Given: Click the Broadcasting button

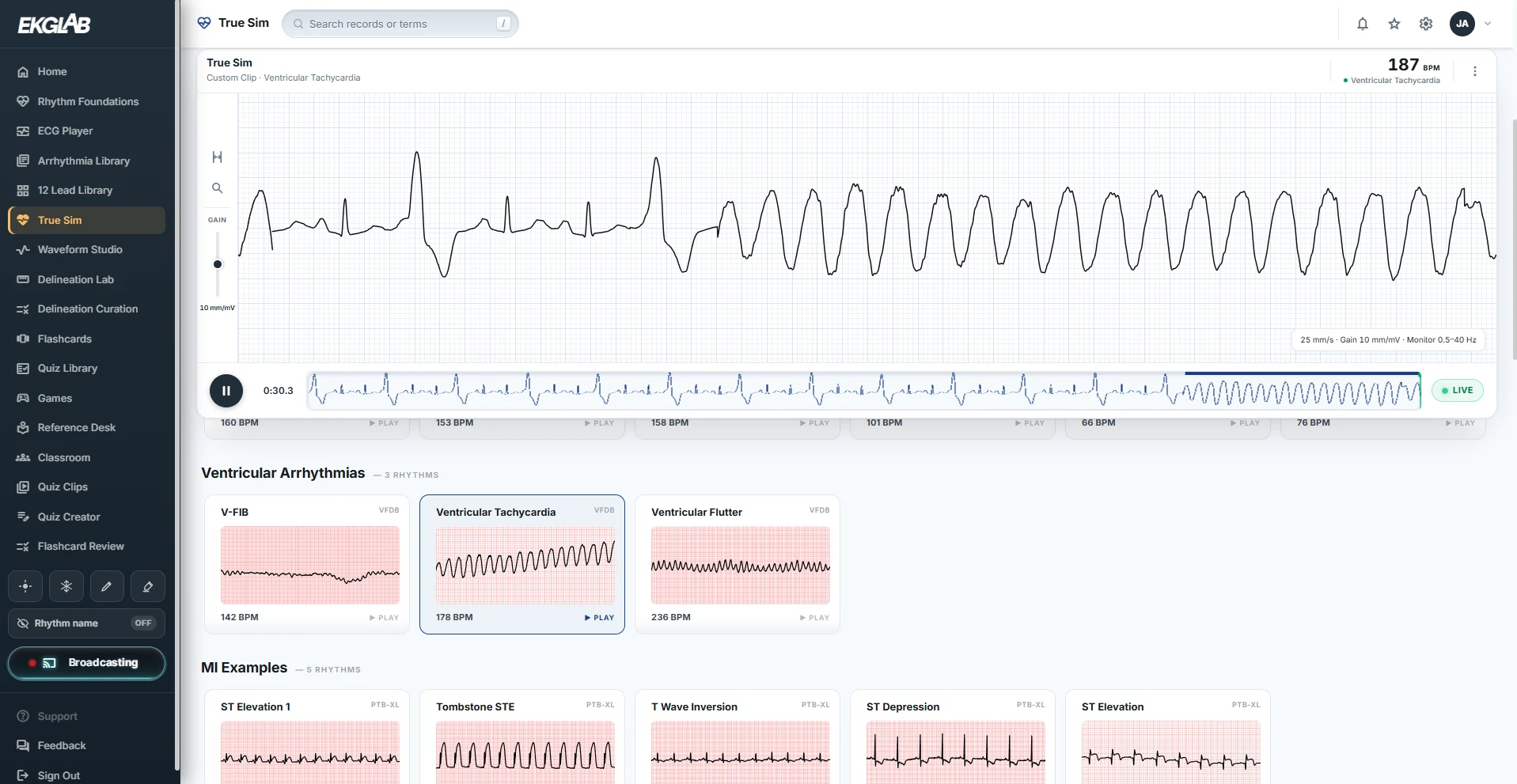Looking at the screenshot, I should [86, 663].
